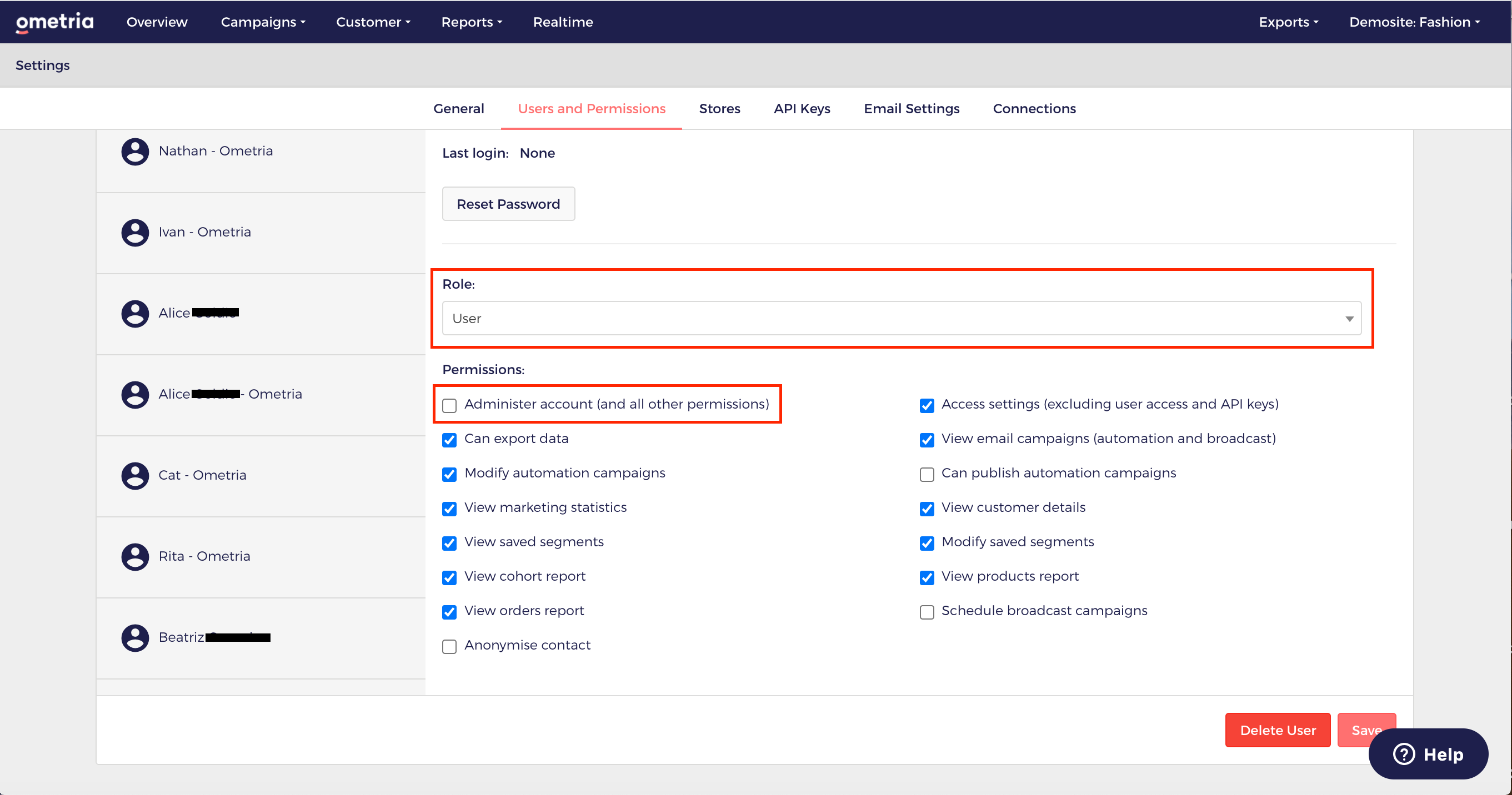Uncheck Modify saved segments
This screenshot has height=795, width=1512.
point(927,544)
